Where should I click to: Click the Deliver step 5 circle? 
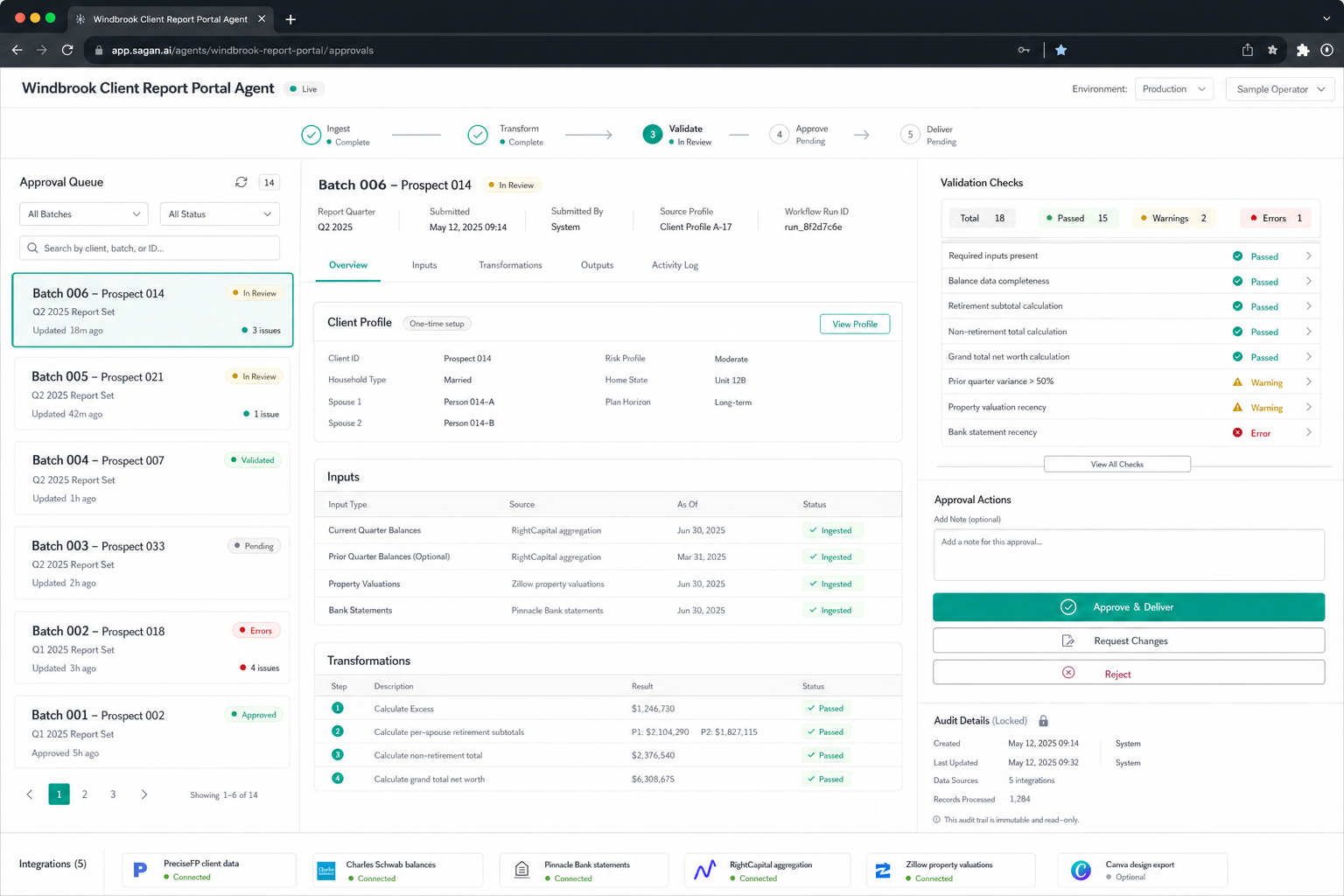tap(910, 135)
